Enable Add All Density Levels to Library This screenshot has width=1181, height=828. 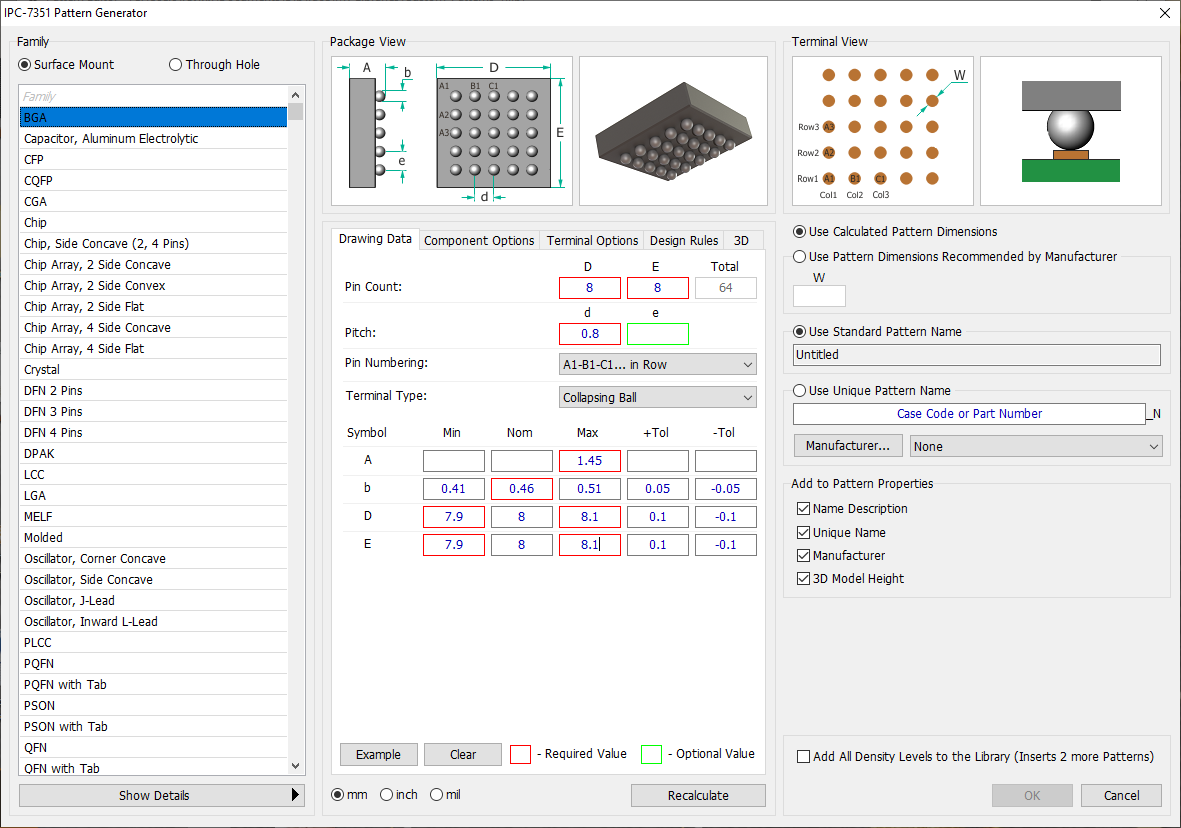point(804,756)
